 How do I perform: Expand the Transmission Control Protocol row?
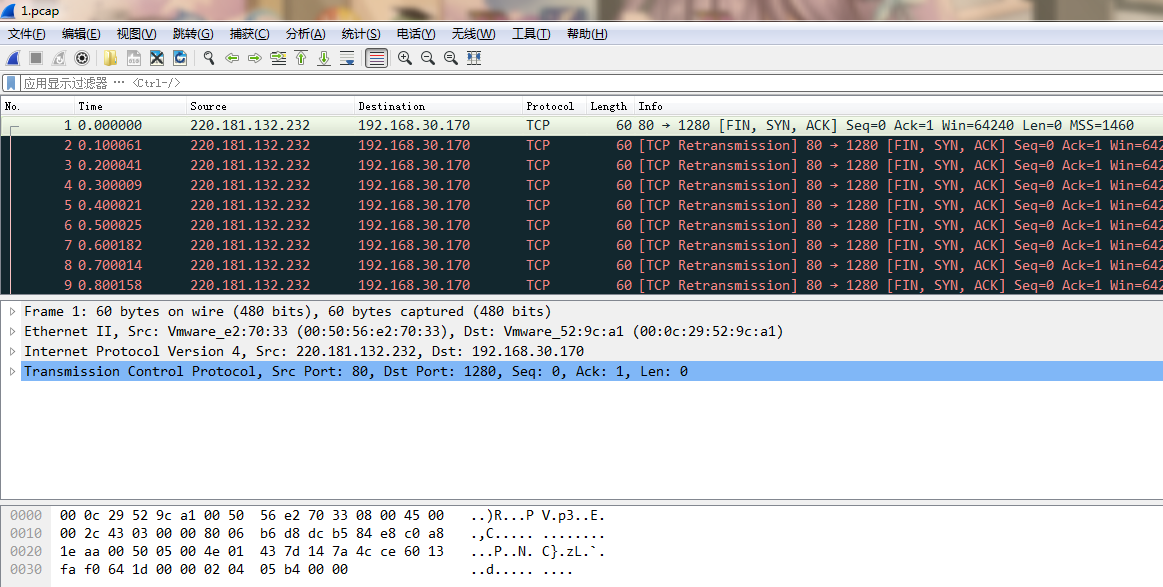(x=12, y=371)
